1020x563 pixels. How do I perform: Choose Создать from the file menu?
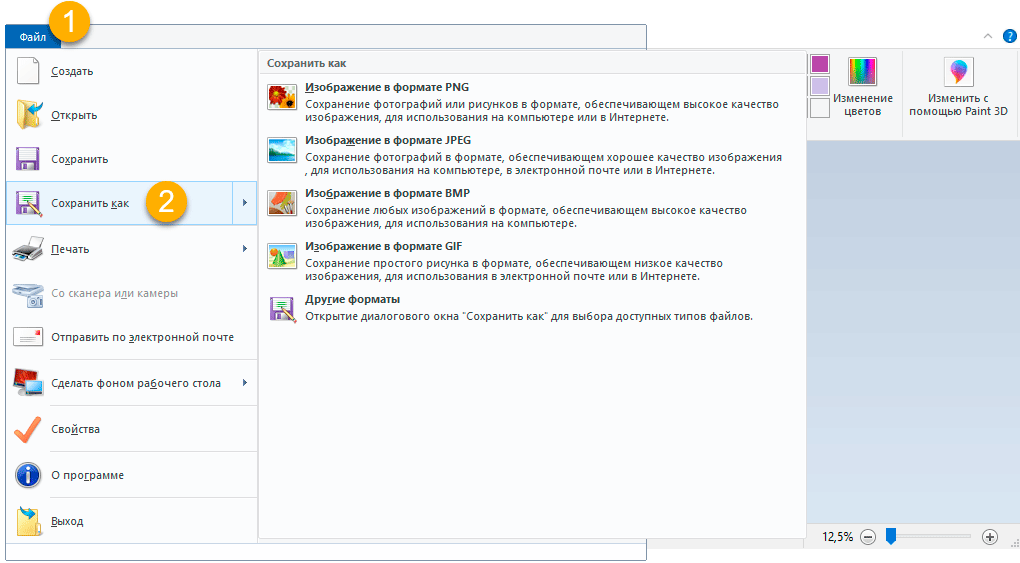pyautogui.click(x=131, y=71)
